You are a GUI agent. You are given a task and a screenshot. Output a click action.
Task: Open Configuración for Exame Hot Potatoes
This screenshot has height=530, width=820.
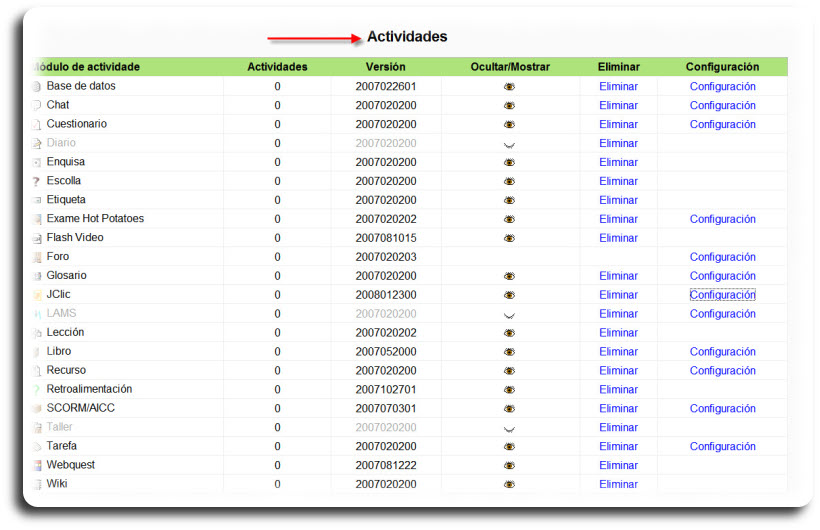(x=722, y=219)
